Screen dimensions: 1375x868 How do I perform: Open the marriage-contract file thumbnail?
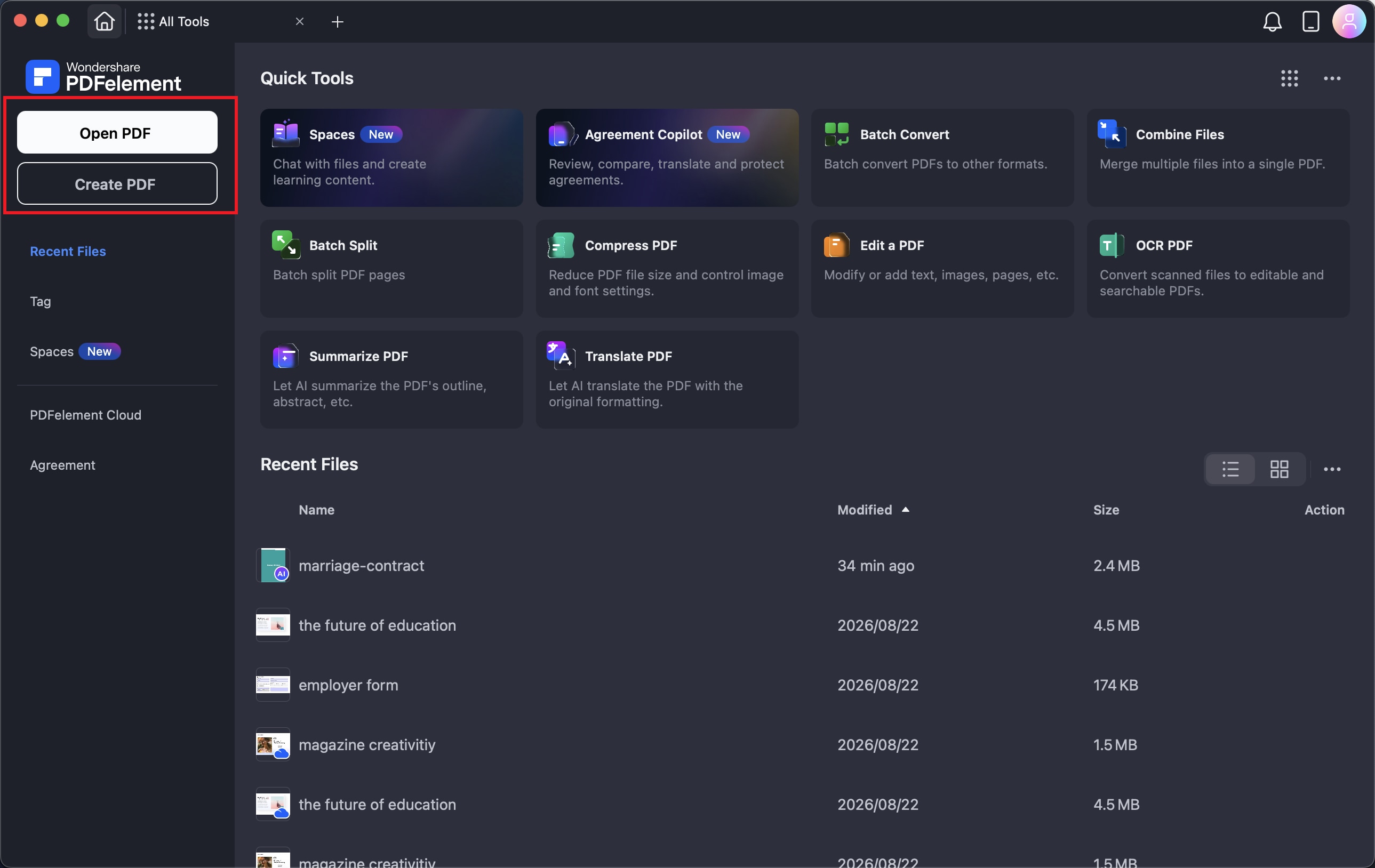(x=273, y=565)
